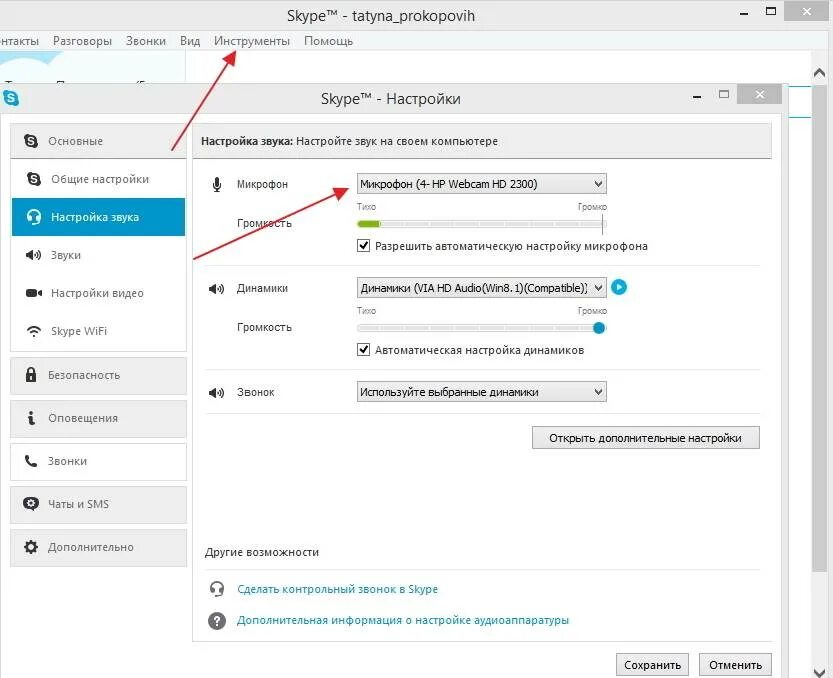Click the Skype logo in the settings title bar
The image size is (833, 678).
pos(11,98)
